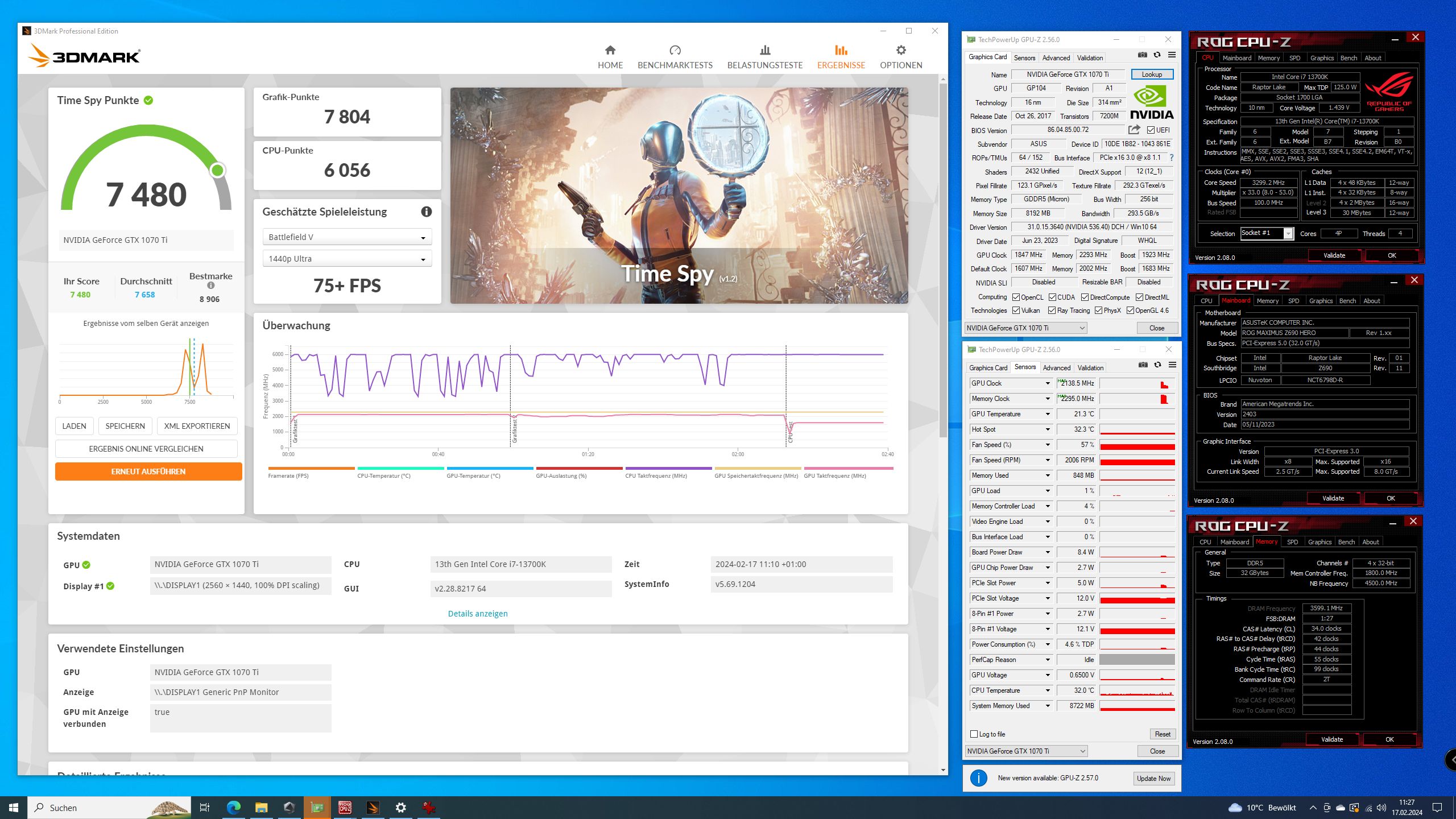Click XML EXPORTIEREN button
The width and height of the screenshot is (1456, 819).
(x=197, y=426)
